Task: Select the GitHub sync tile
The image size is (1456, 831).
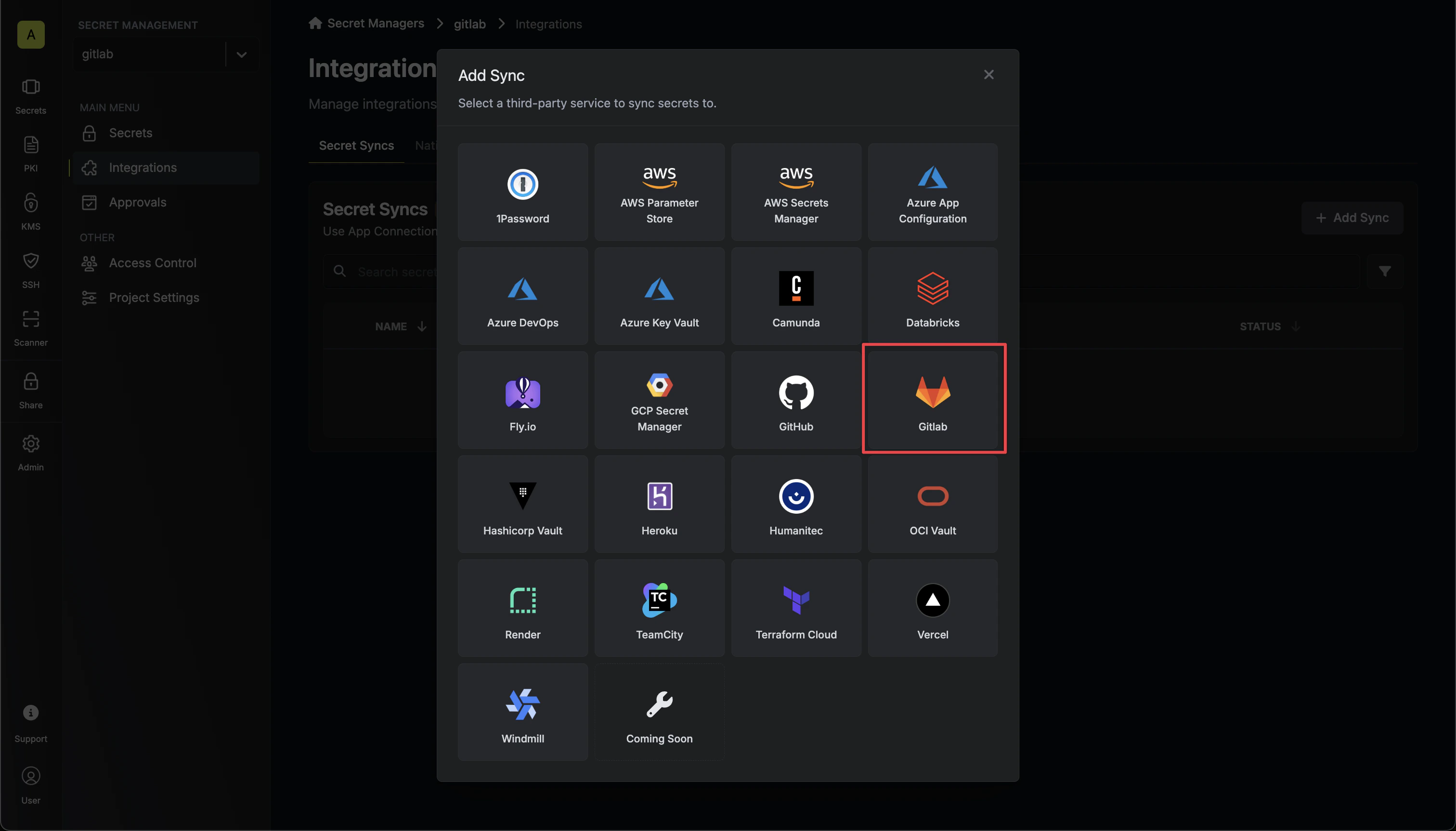Action: coord(795,400)
